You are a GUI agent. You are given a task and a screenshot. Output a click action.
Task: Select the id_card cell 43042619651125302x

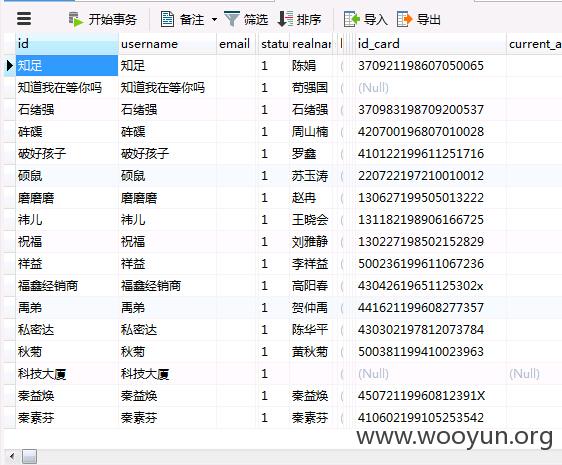point(430,286)
